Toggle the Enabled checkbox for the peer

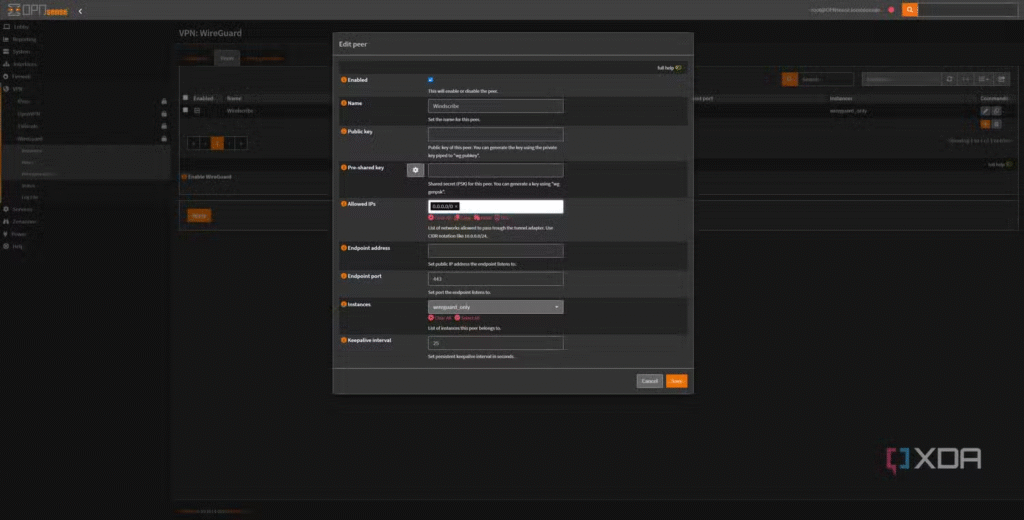click(x=430, y=79)
